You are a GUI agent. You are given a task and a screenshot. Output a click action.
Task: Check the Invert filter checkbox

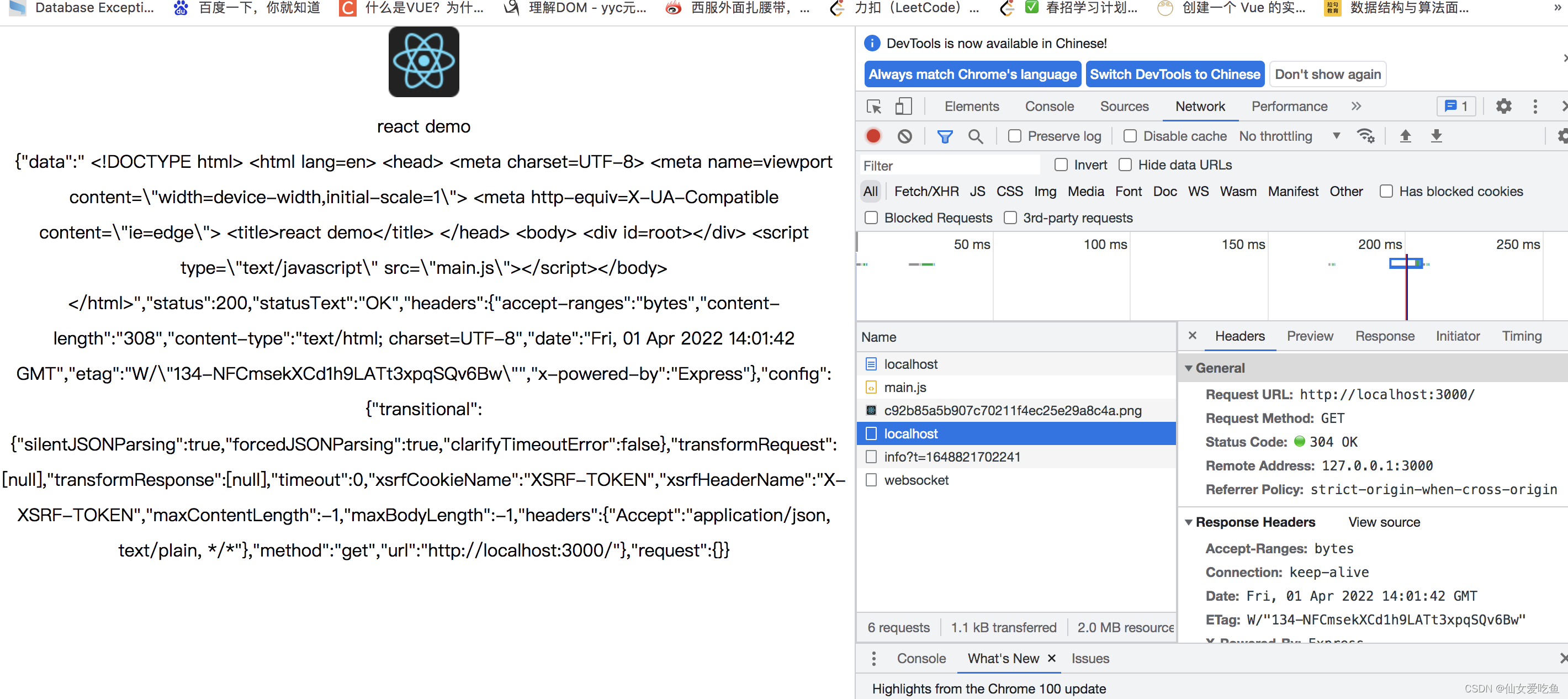coord(1062,165)
